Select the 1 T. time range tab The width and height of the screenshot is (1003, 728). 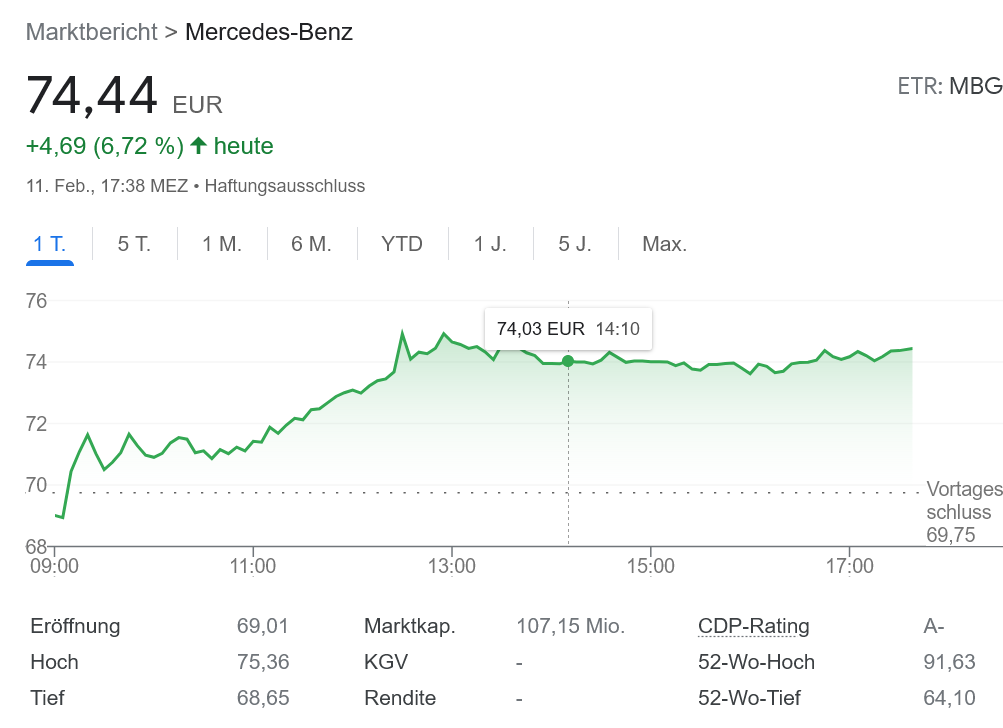coord(50,244)
